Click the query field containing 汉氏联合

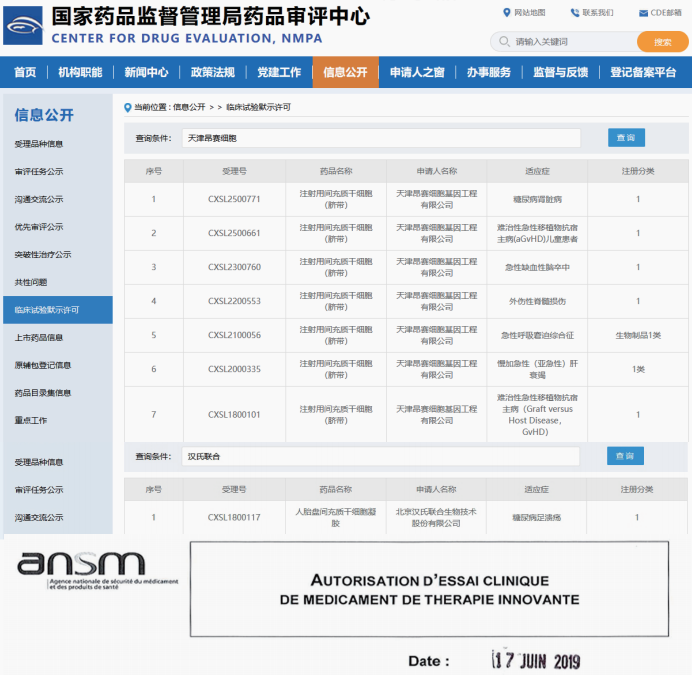click(380, 456)
